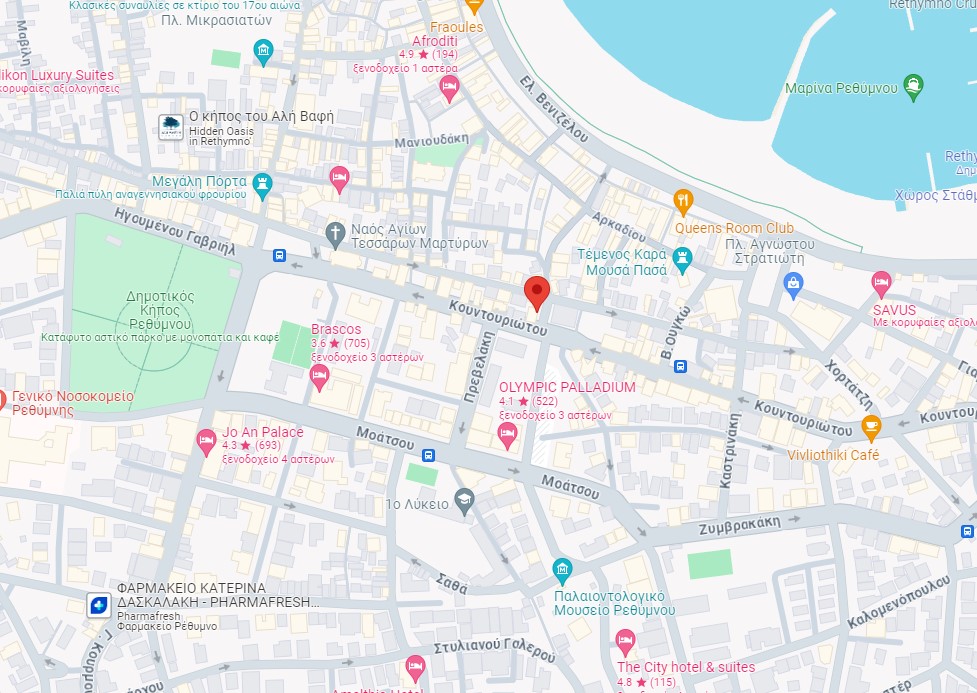Image resolution: width=977 pixels, height=693 pixels.
Task: Open The City hotel & suites label
Action: (686, 667)
